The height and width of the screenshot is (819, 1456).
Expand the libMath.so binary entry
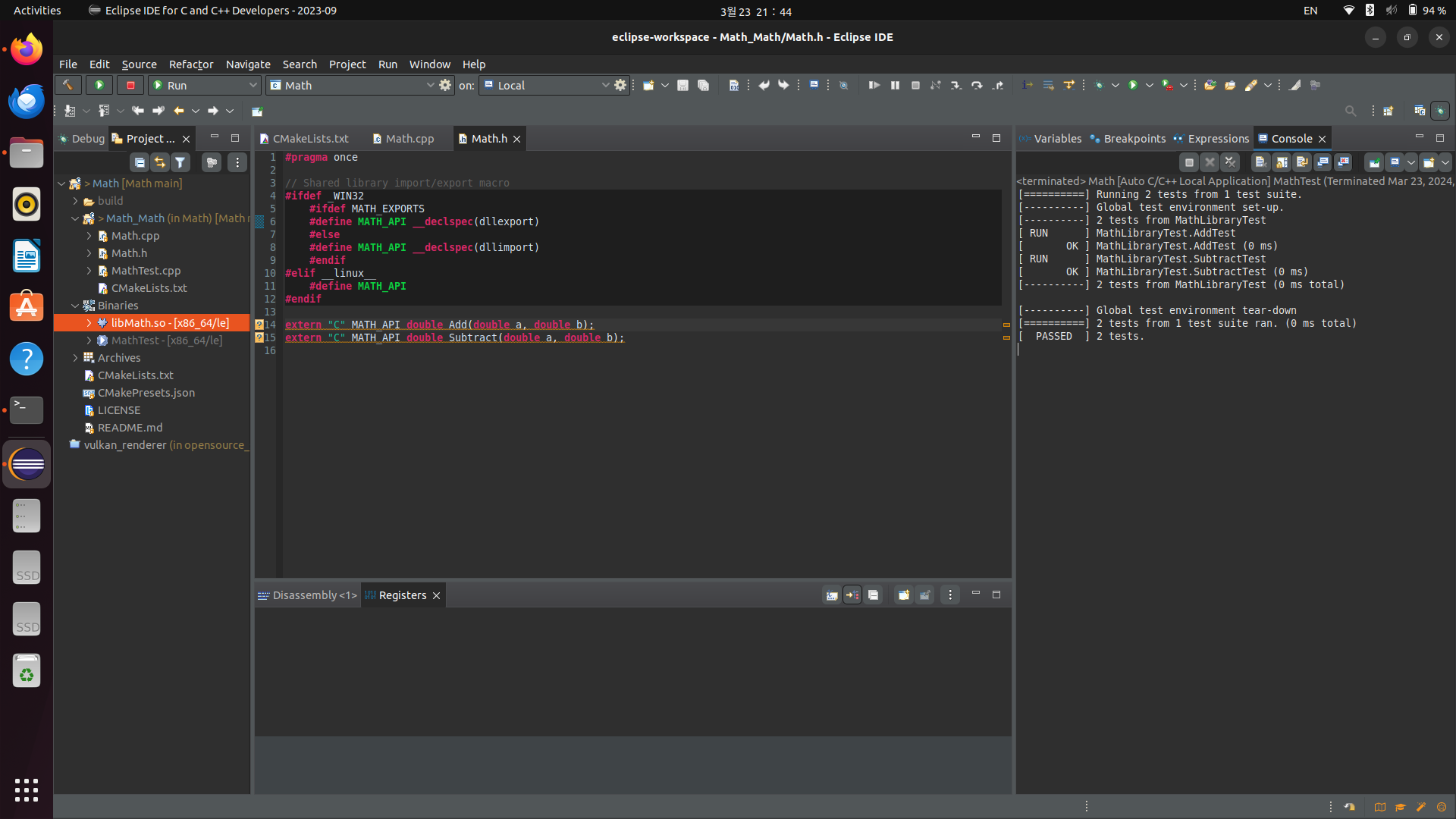(89, 323)
